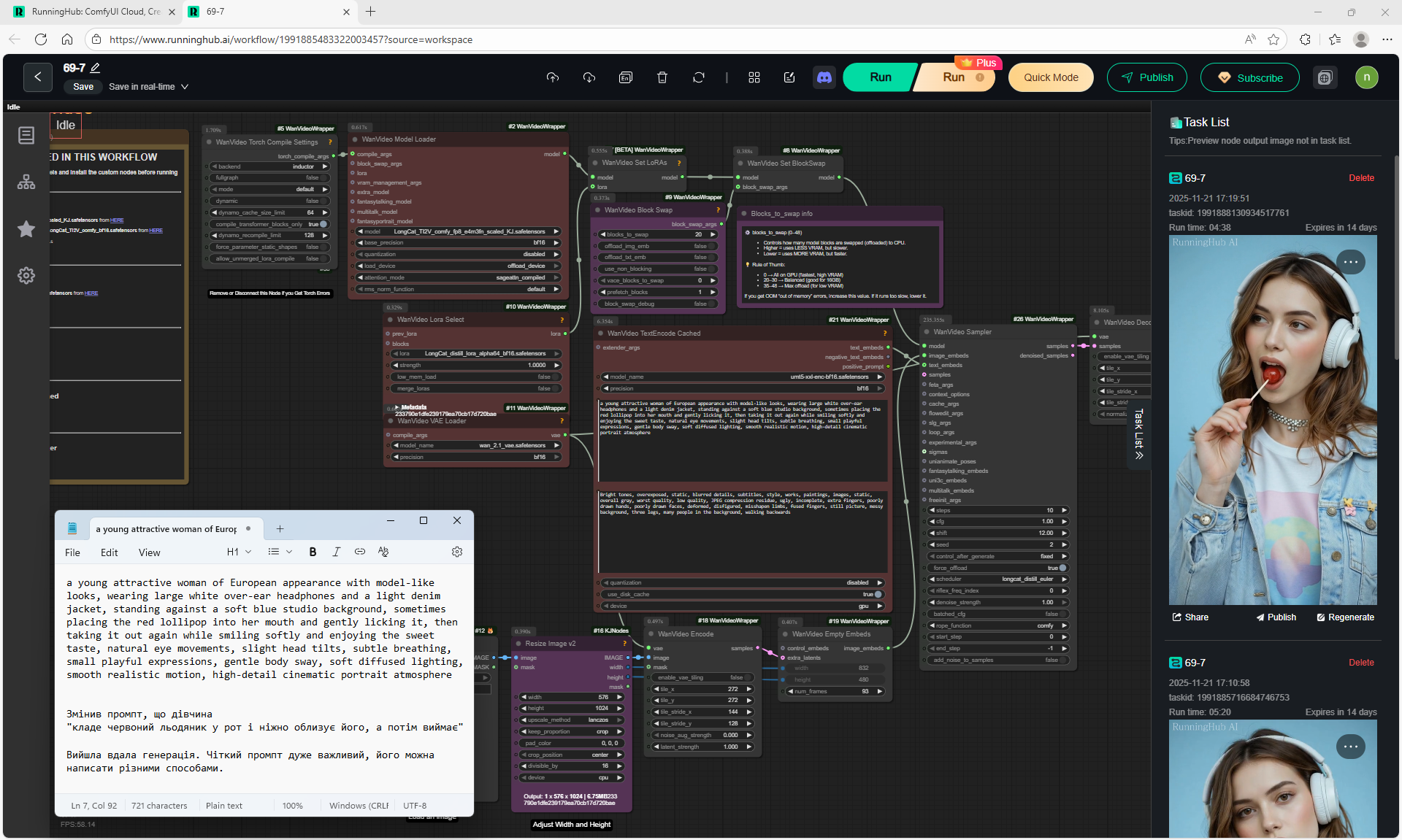Click the language translate En icon
Screen dimensions: 1402x840
coord(625,77)
